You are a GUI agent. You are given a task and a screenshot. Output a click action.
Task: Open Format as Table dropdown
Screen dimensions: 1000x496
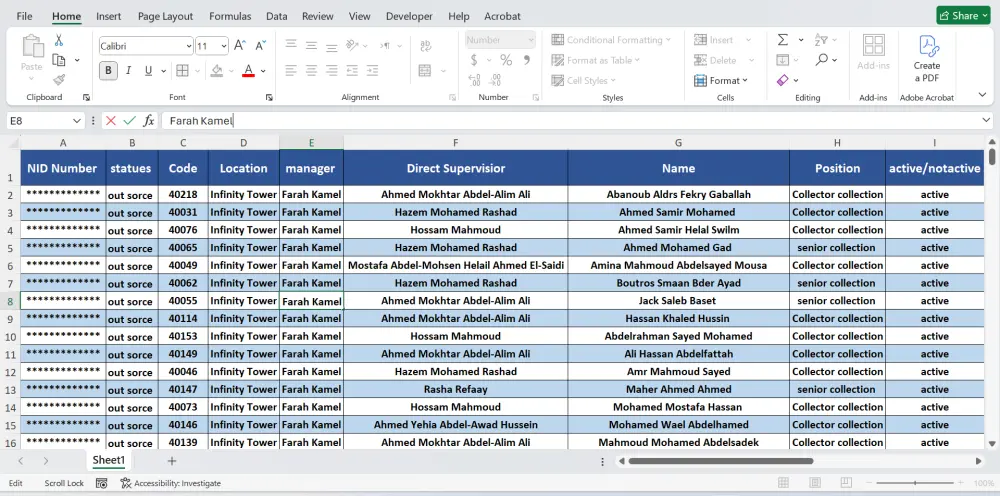(x=596, y=60)
